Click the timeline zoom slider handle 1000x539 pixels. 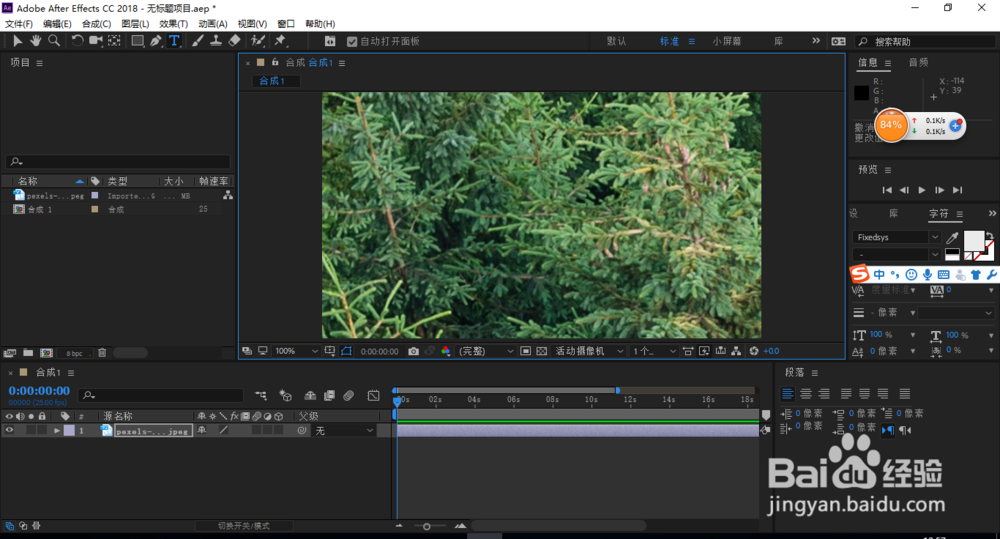tap(427, 526)
